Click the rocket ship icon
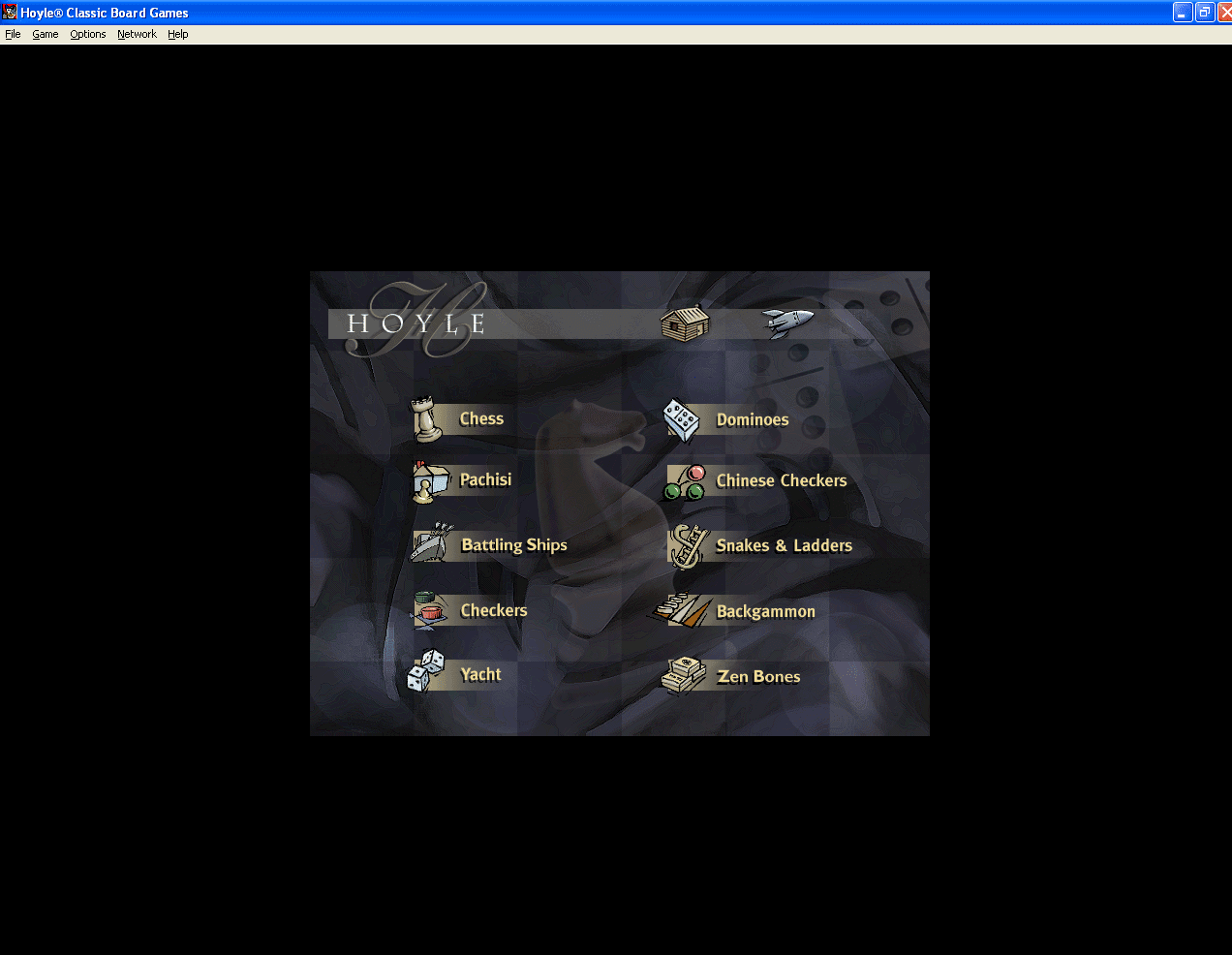This screenshot has width=1232, height=955. tap(787, 322)
